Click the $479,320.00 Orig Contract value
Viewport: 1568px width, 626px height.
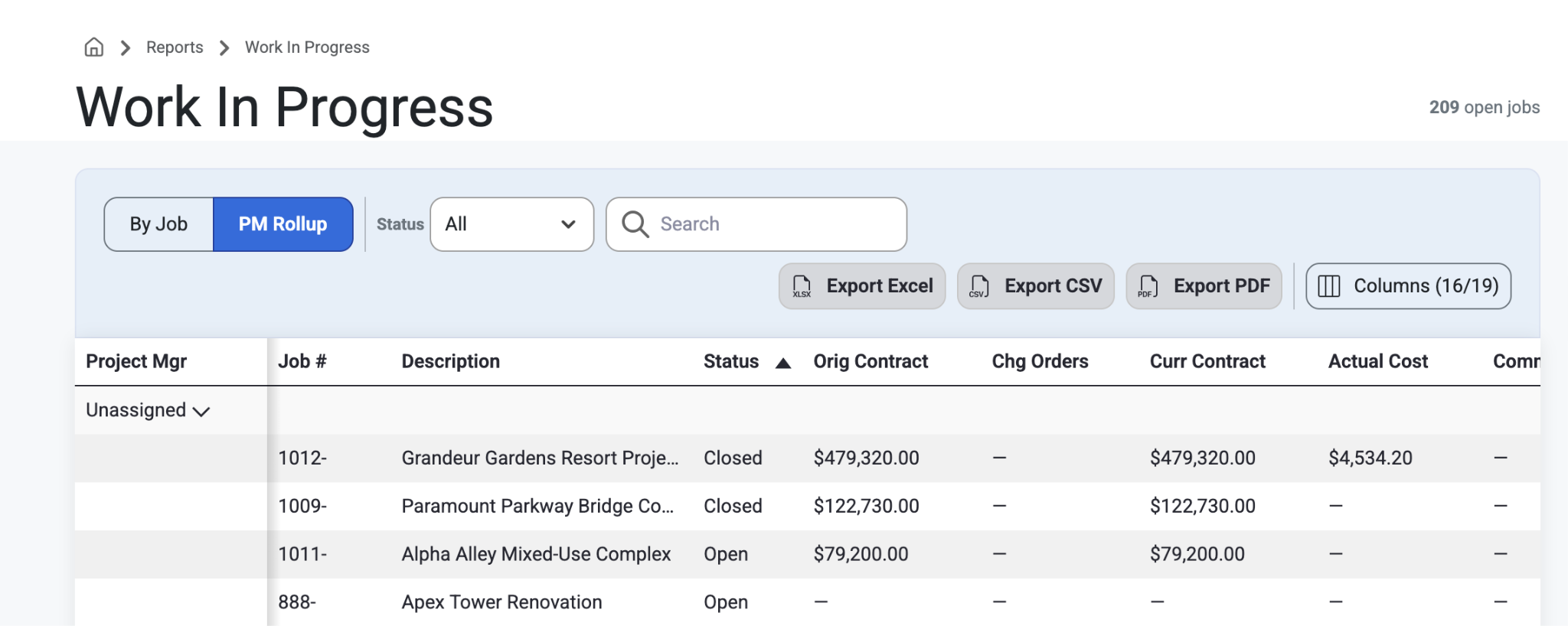tap(867, 458)
